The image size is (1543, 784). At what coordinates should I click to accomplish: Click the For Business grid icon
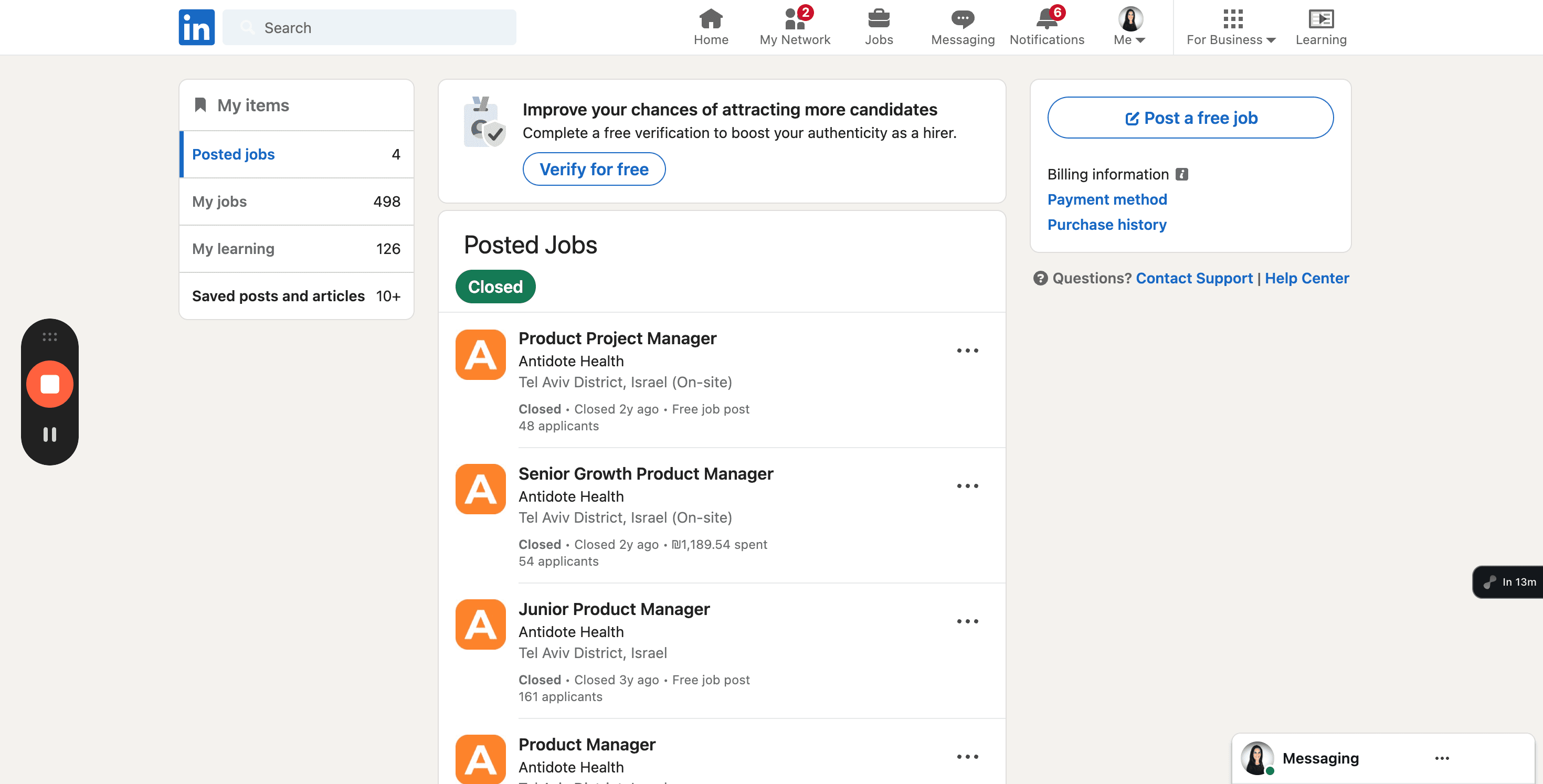click(x=1233, y=18)
